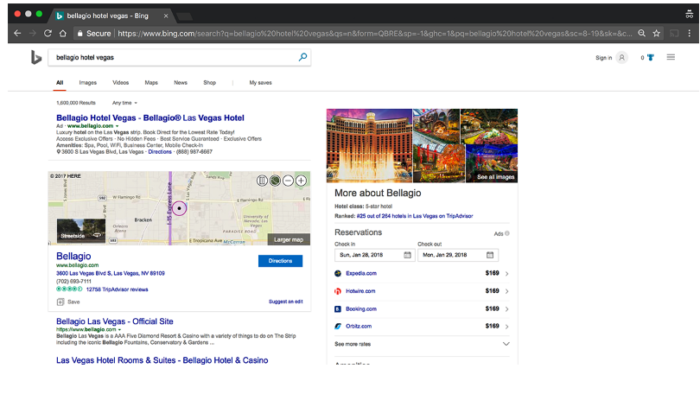This screenshot has height=394, width=700.
Task: Switch map to aerial view icon
Action: click(x=275, y=180)
